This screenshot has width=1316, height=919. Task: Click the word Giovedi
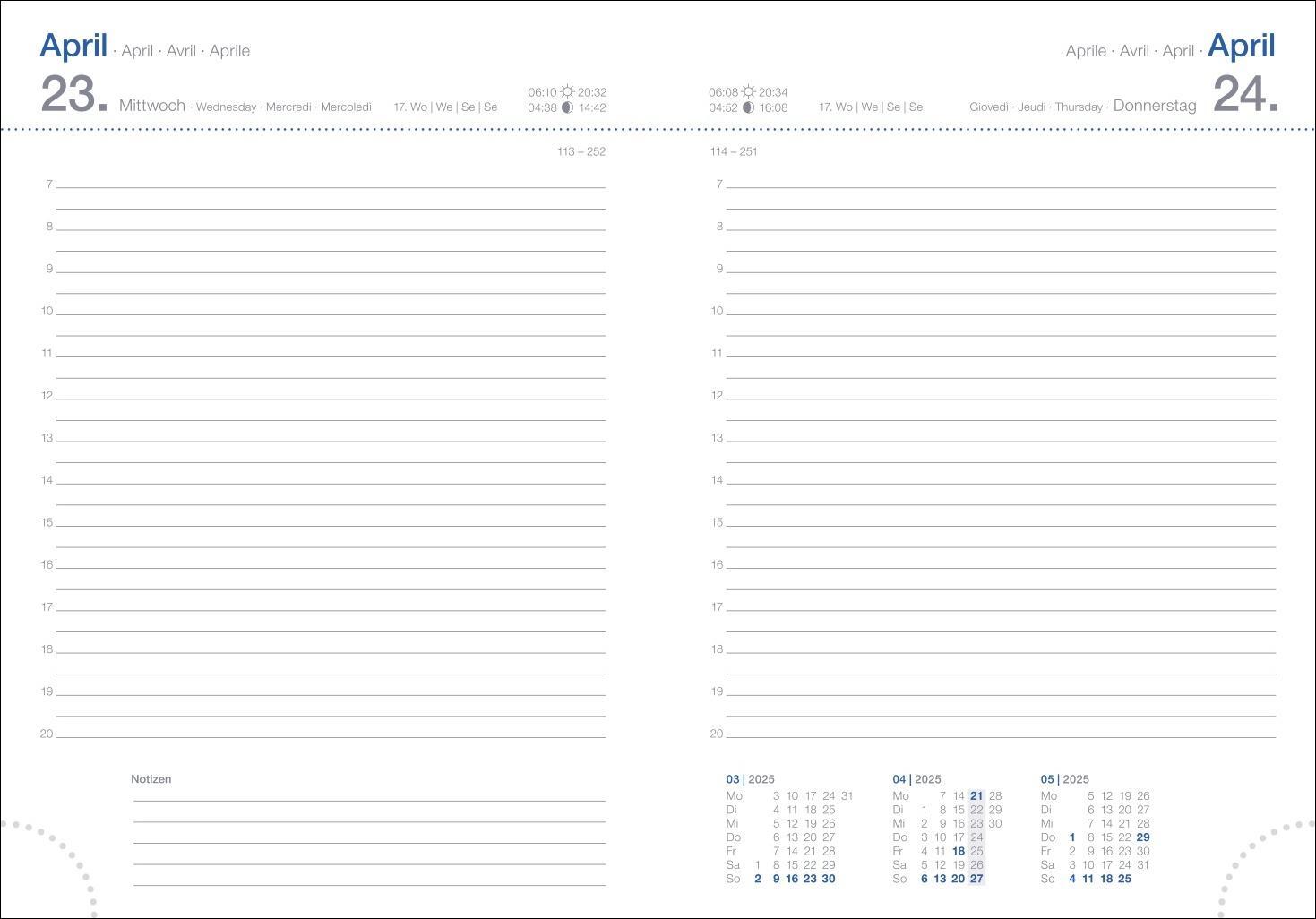coord(989,107)
